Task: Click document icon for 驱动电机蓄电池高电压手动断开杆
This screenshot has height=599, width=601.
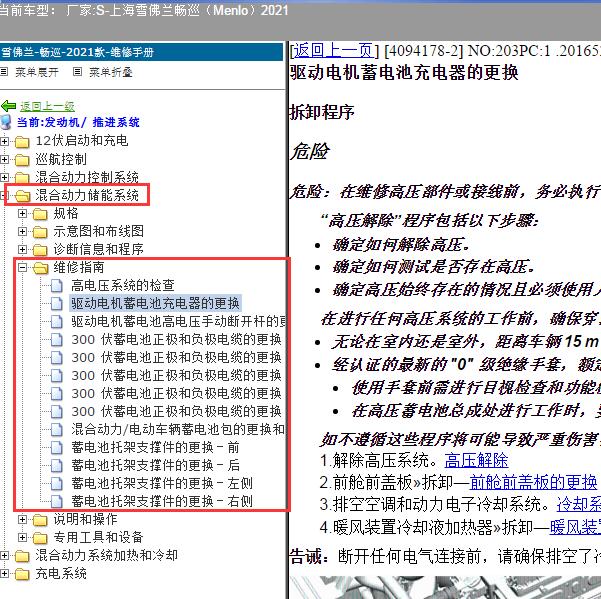Action: click(x=57, y=322)
